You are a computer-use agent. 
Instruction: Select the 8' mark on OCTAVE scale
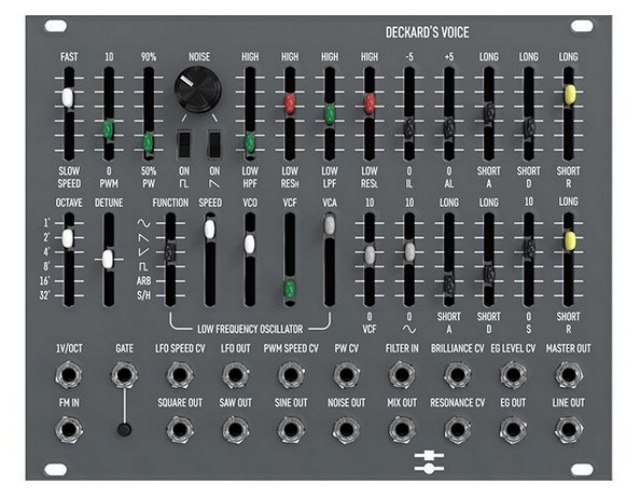tap(46, 267)
